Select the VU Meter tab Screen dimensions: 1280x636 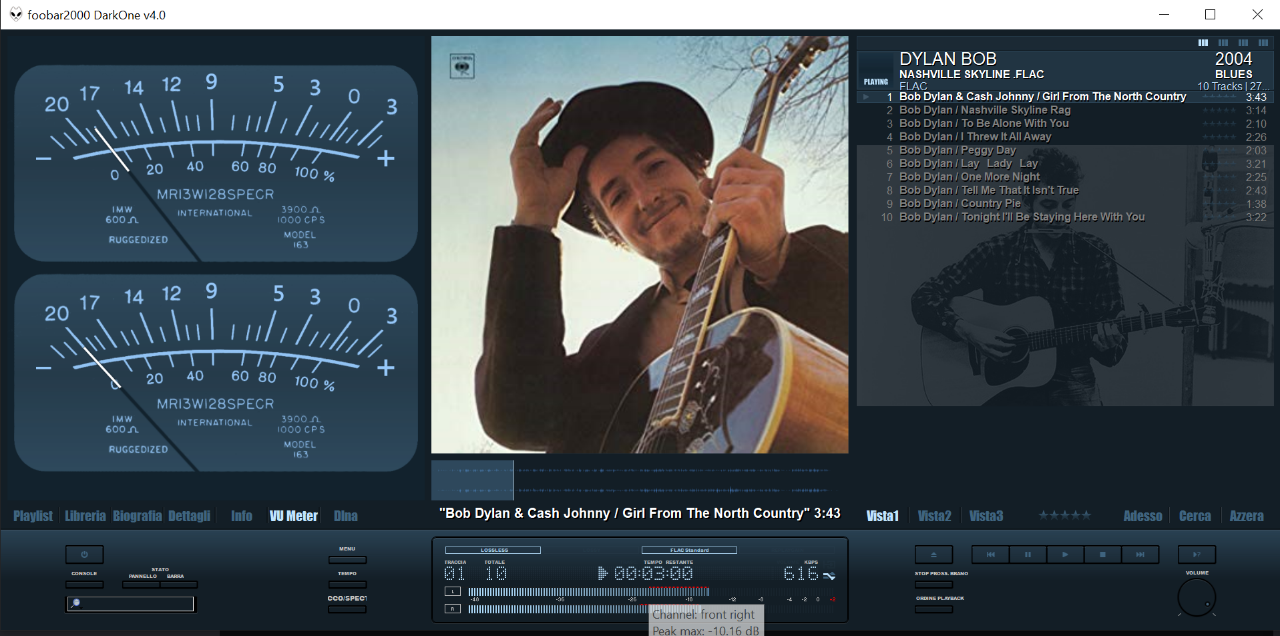(293, 516)
